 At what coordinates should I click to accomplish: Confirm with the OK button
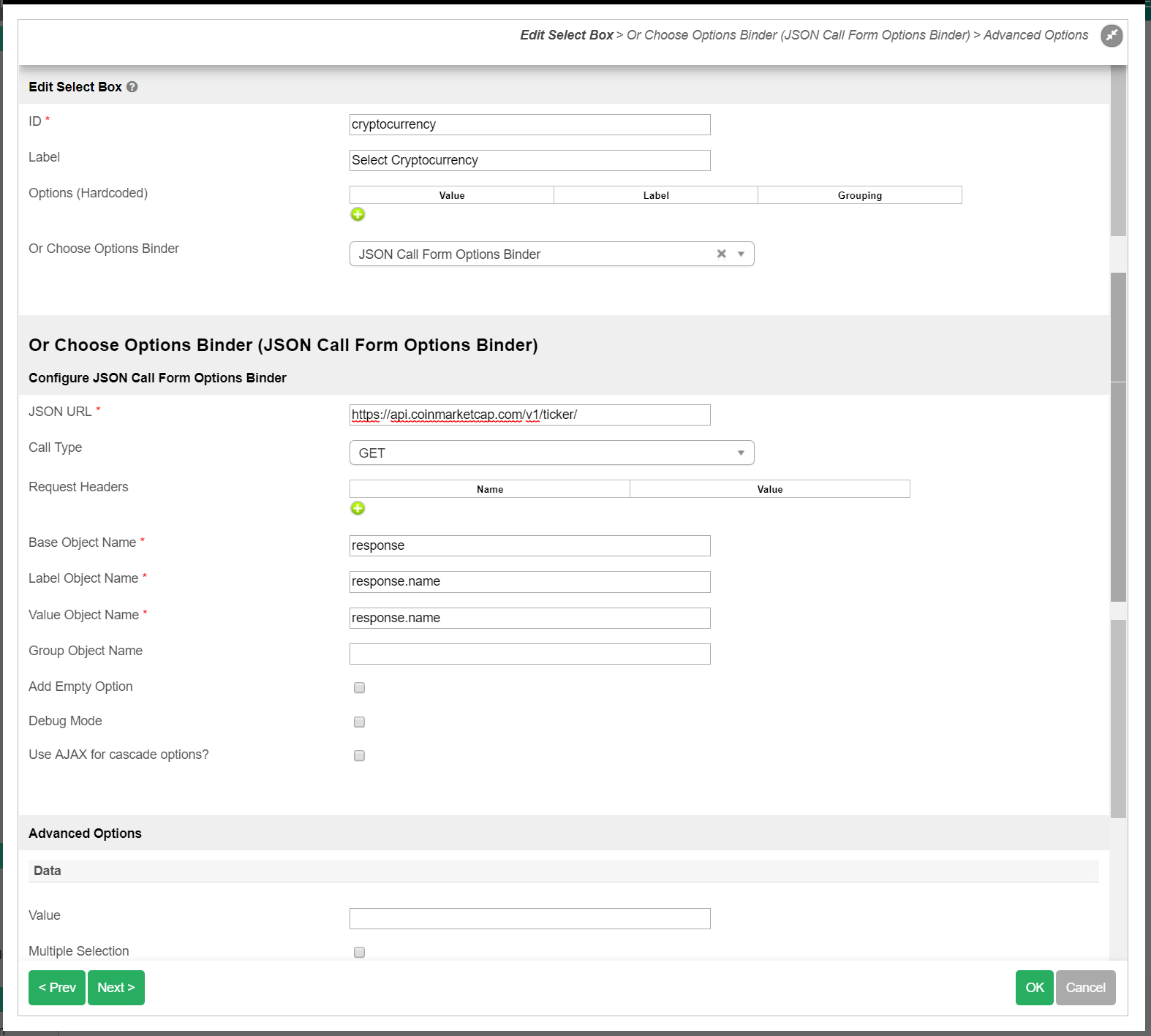(1035, 988)
